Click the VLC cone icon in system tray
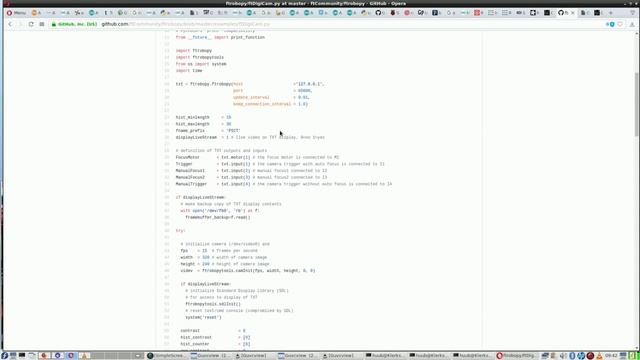The image size is (640, 360). coord(599,356)
